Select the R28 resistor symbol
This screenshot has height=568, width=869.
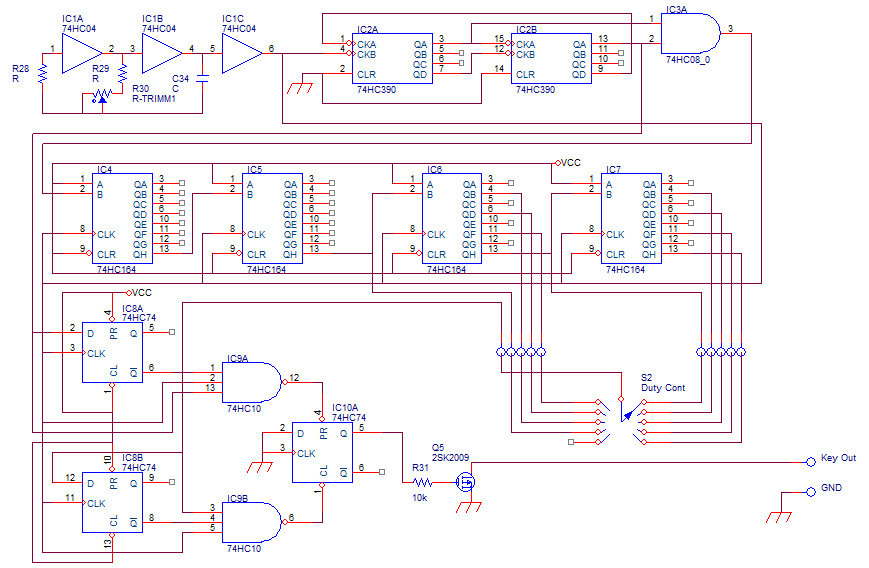coord(42,73)
